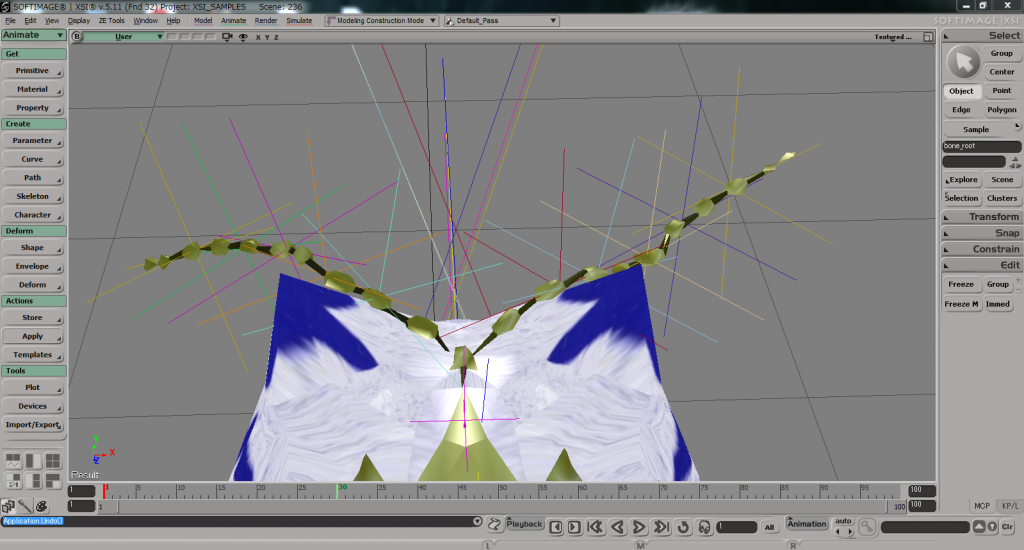Image resolution: width=1024 pixels, height=550 pixels.
Task: Click the range slider bar below timeline
Action: (x=502, y=506)
